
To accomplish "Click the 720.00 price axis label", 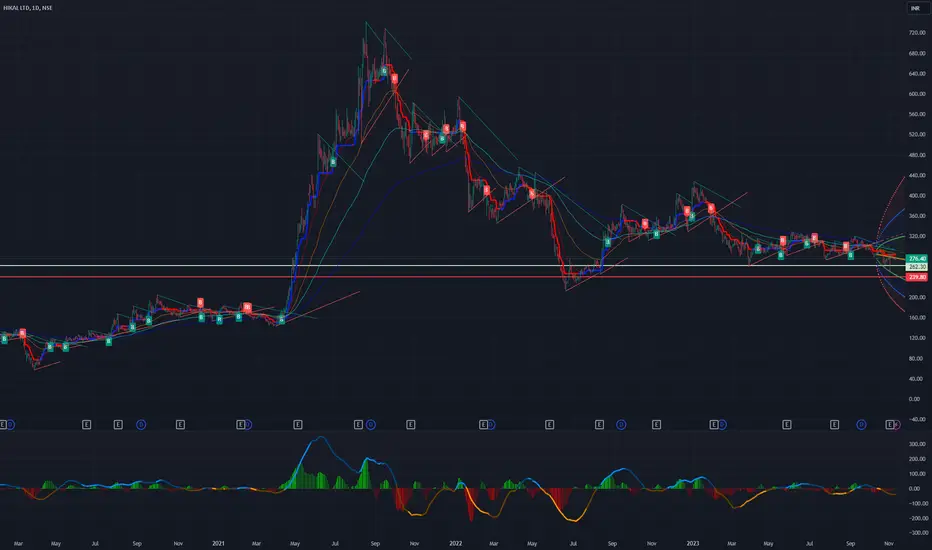I will [x=917, y=33].
